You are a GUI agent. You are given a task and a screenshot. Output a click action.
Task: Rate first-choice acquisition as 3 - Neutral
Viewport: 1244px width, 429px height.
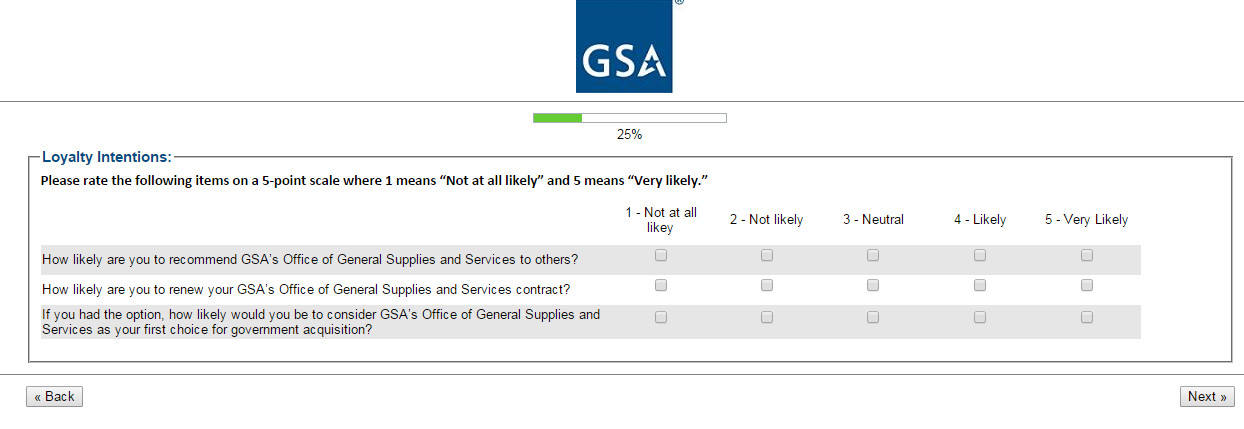(873, 317)
